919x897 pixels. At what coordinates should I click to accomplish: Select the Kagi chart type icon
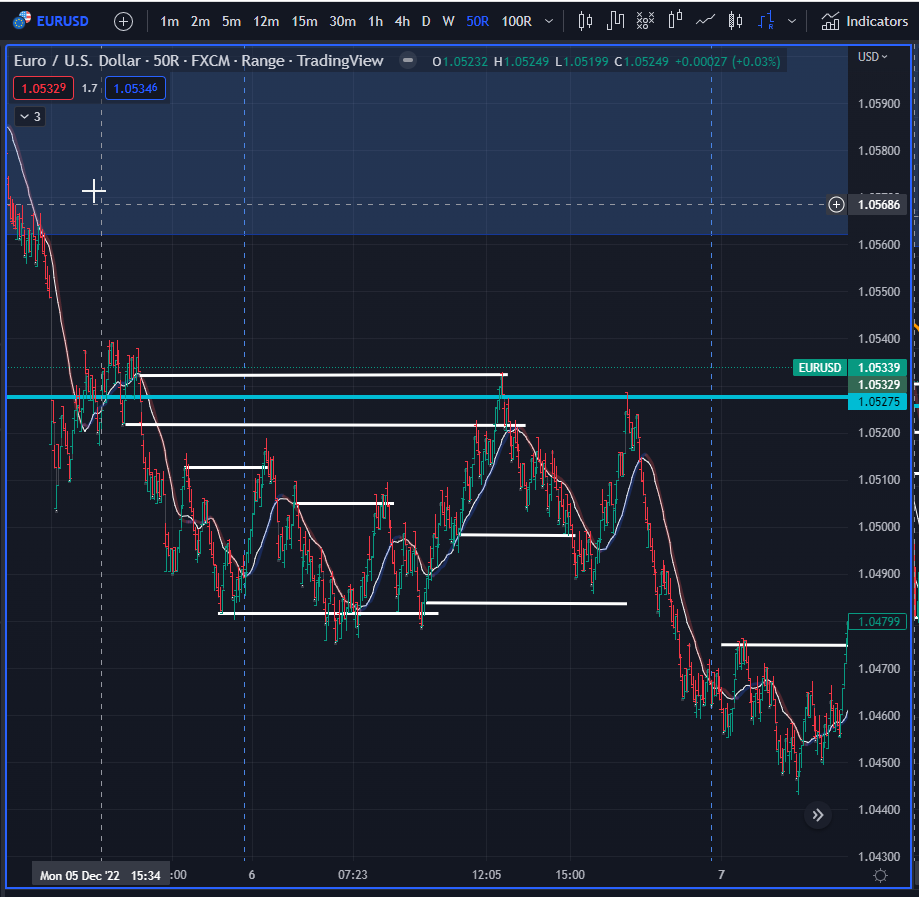click(x=615, y=21)
